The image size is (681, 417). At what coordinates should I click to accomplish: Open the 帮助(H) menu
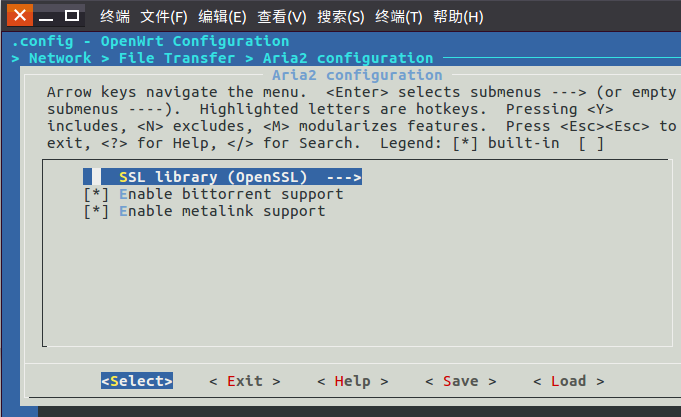(x=458, y=17)
